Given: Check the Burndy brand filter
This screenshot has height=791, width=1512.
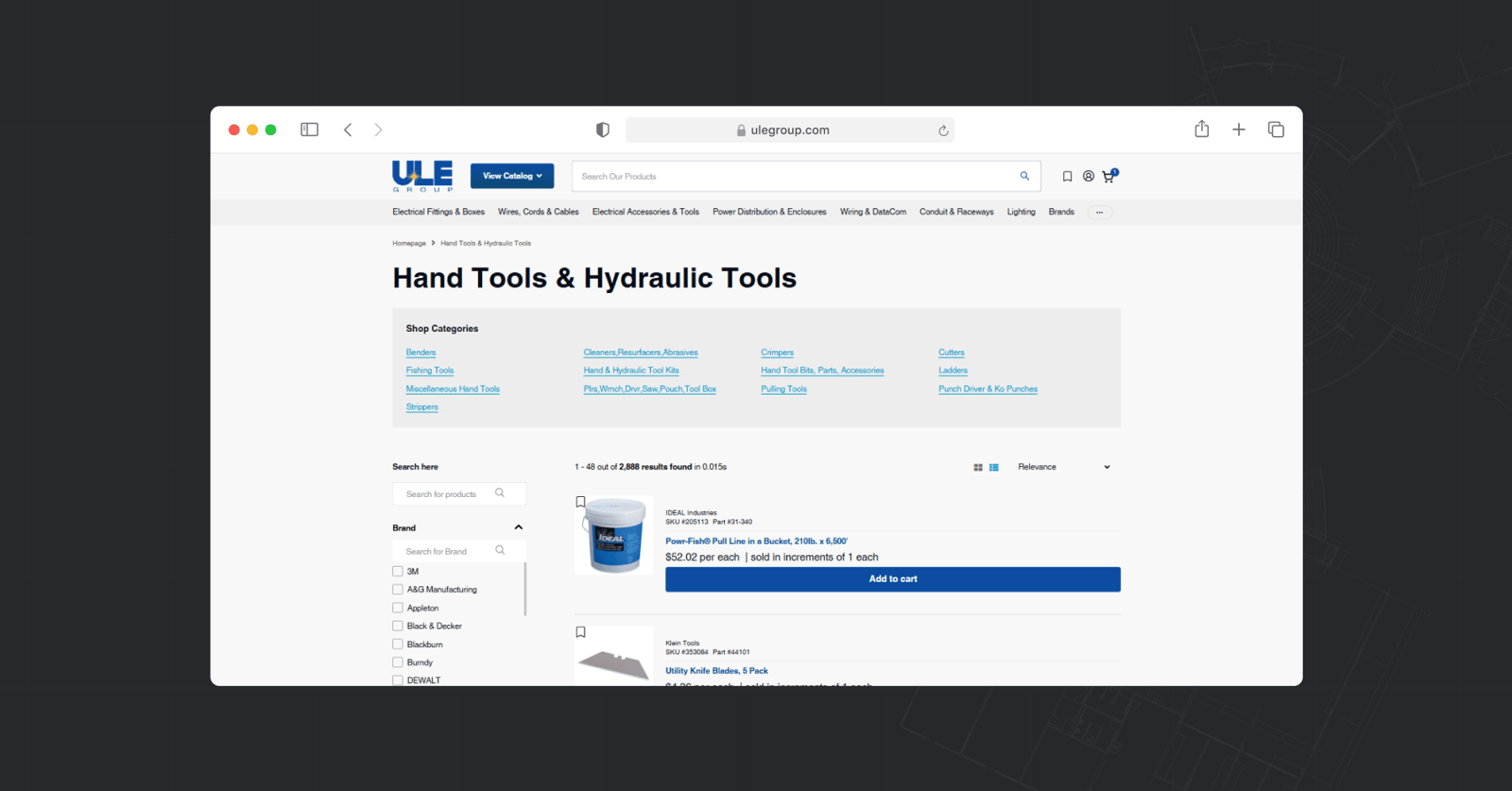Looking at the screenshot, I should click(398, 662).
